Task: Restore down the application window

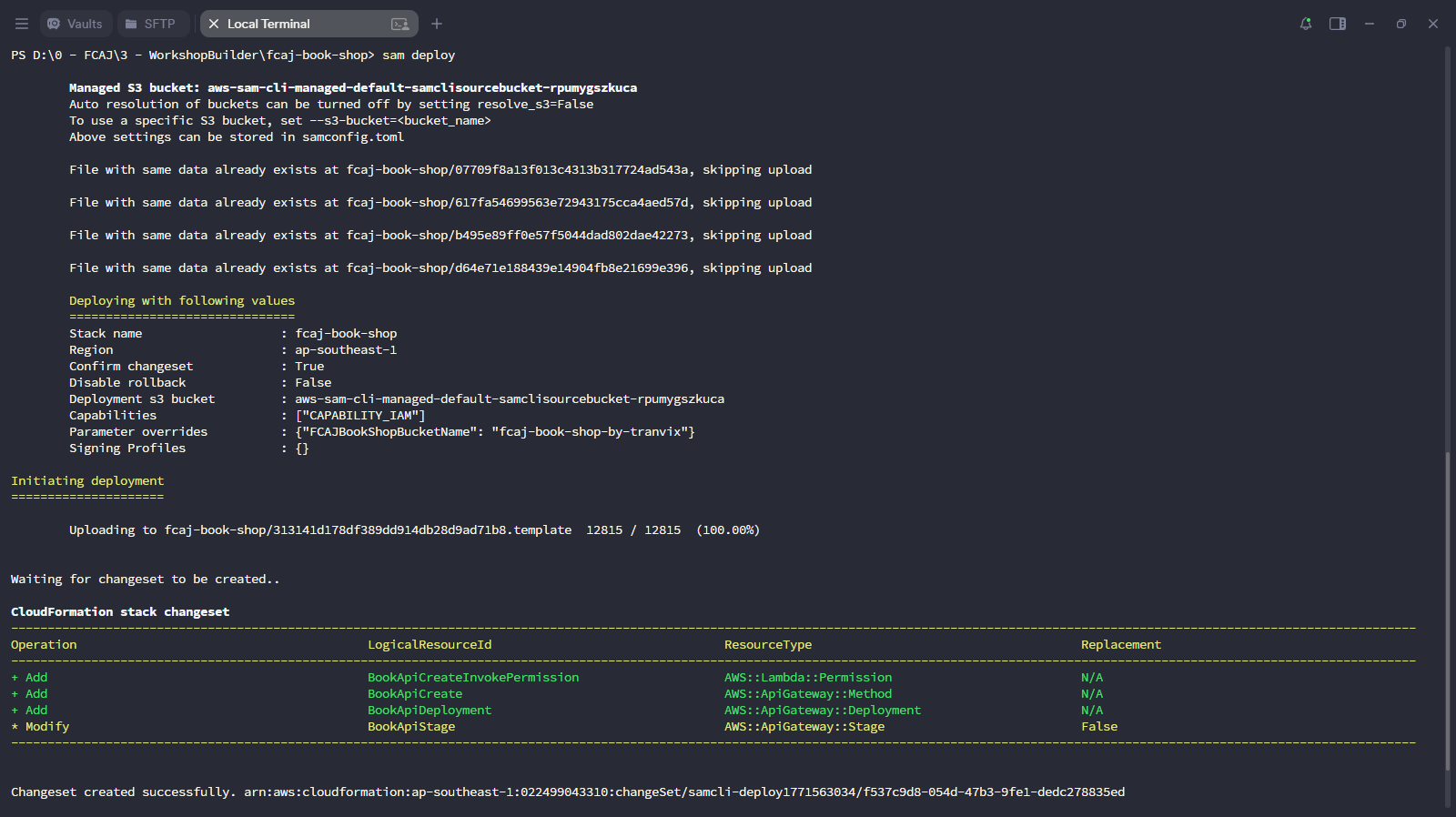Action: [1401, 24]
